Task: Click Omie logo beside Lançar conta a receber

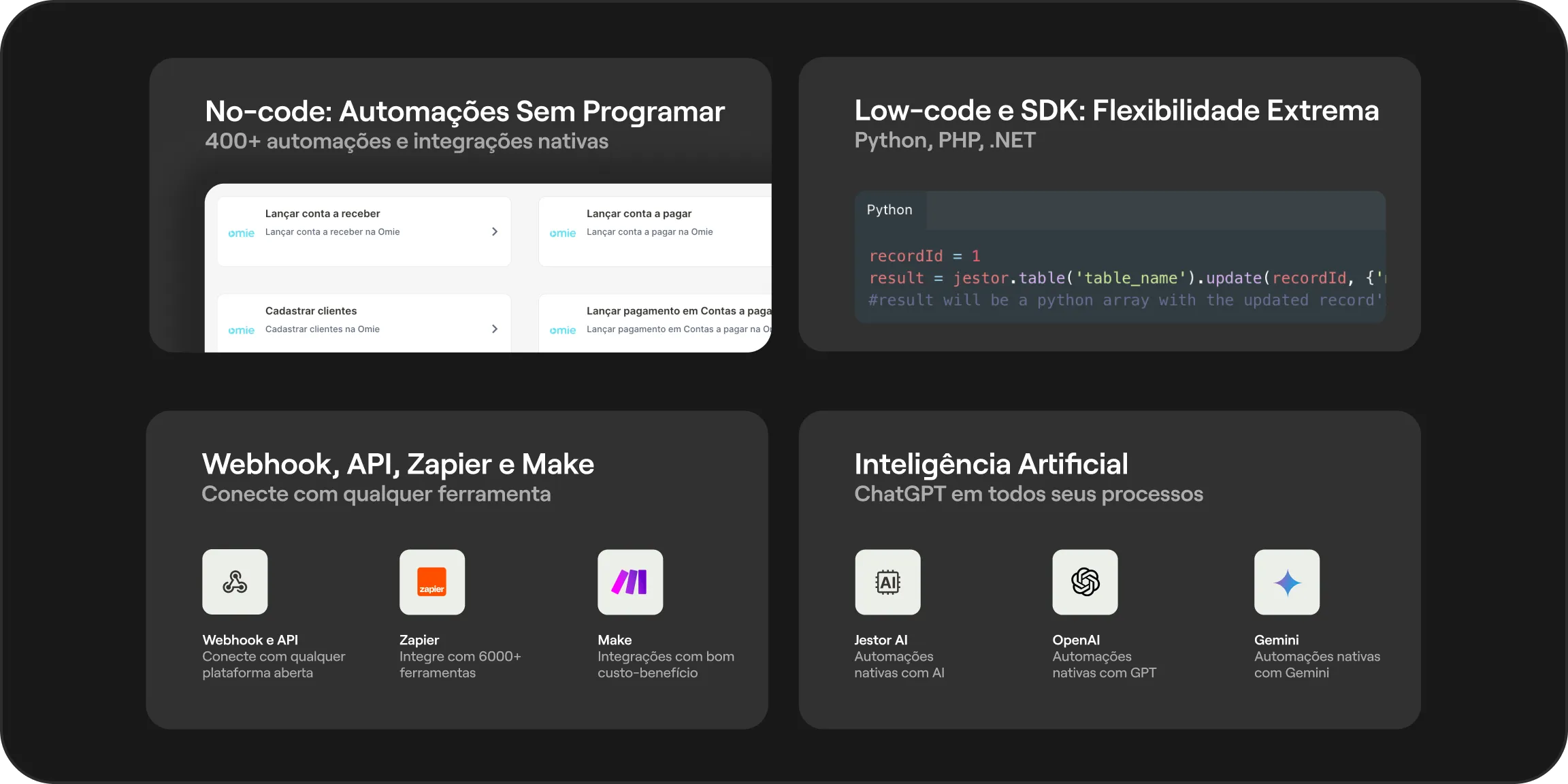Action: pos(241,233)
